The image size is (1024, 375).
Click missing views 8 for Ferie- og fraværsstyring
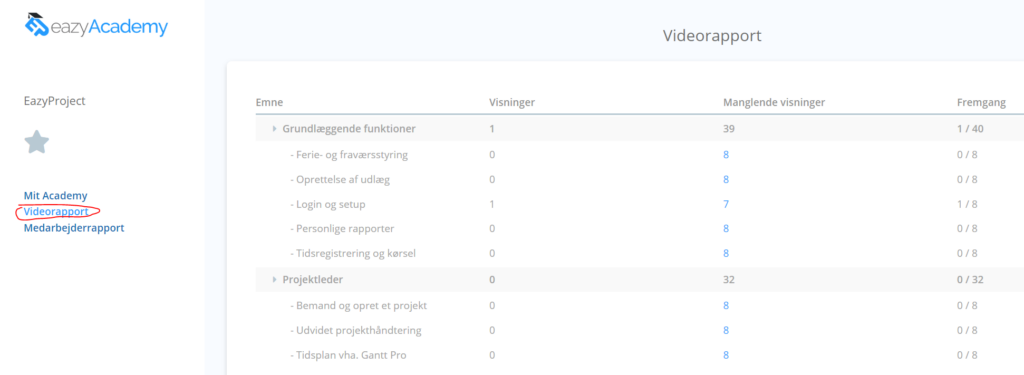pos(726,155)
